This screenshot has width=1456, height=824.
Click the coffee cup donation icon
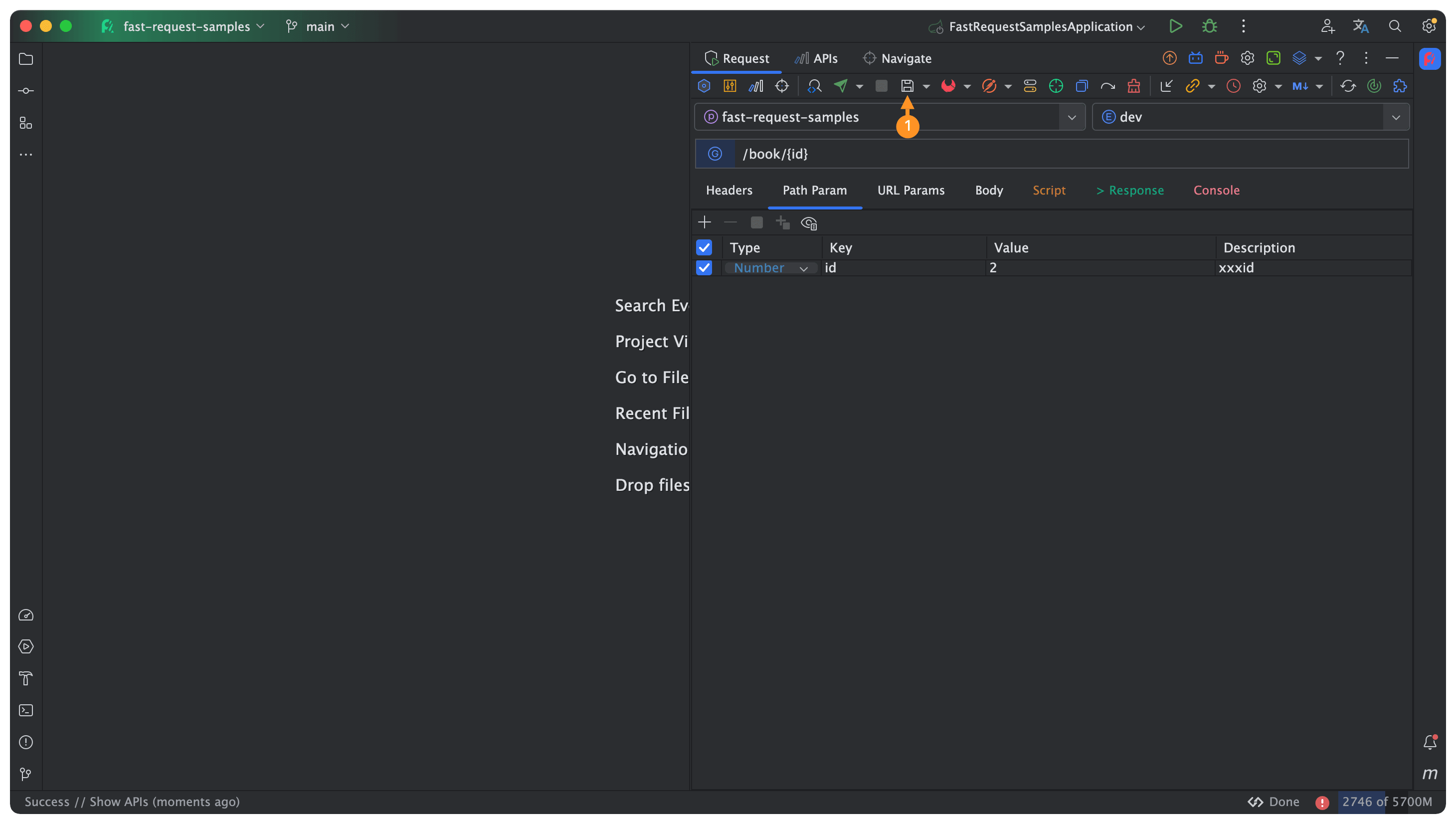[1222, 58]
